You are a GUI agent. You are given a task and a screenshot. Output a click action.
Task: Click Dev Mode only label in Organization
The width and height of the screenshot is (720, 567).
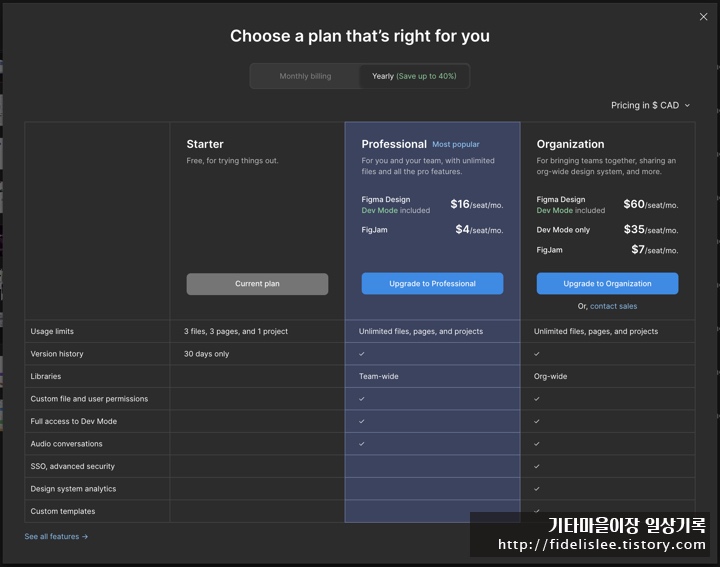pyautogui.click(x=563, y=230)
